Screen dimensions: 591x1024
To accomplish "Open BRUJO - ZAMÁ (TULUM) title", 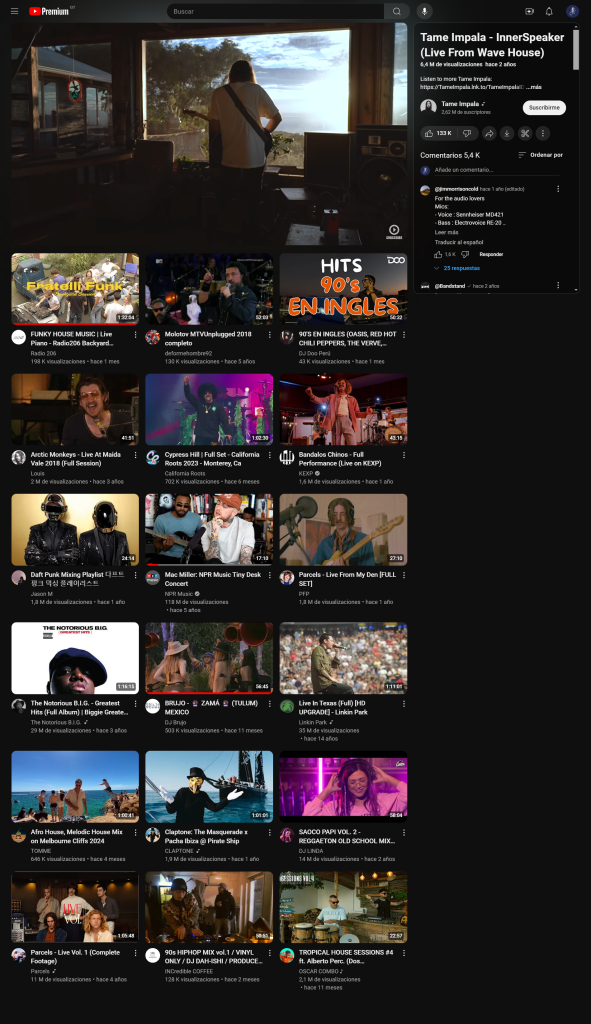I will click(x=211, y=707).
